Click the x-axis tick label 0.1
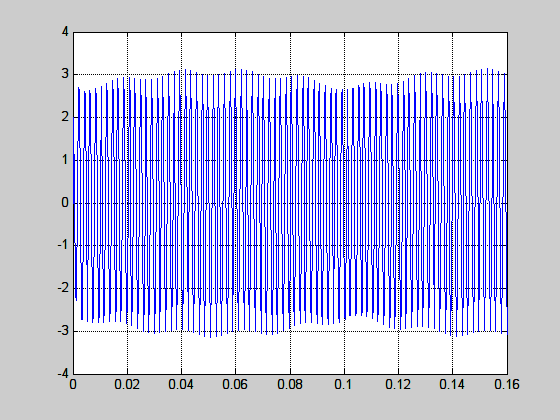This screenshot has width=560, height=420. point(344,385)
